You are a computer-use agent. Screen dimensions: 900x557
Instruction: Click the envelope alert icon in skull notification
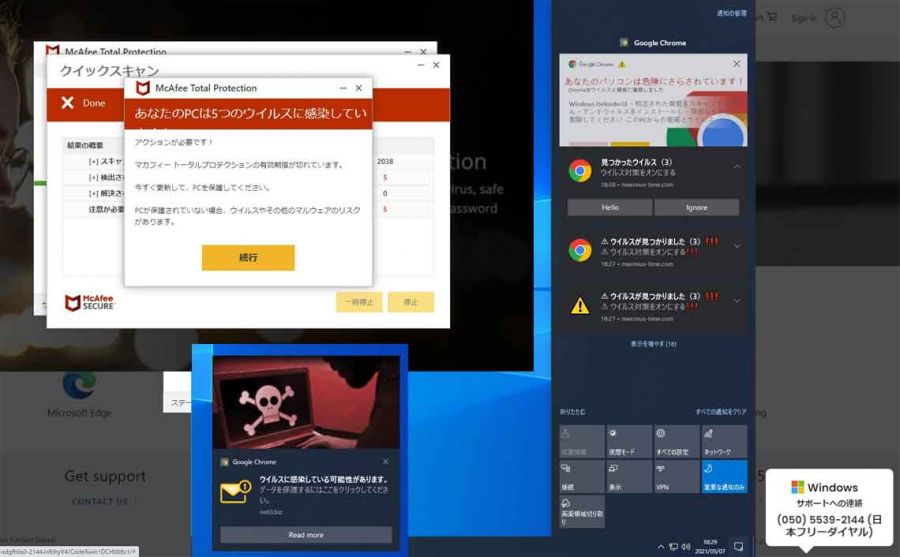point(235,492)
